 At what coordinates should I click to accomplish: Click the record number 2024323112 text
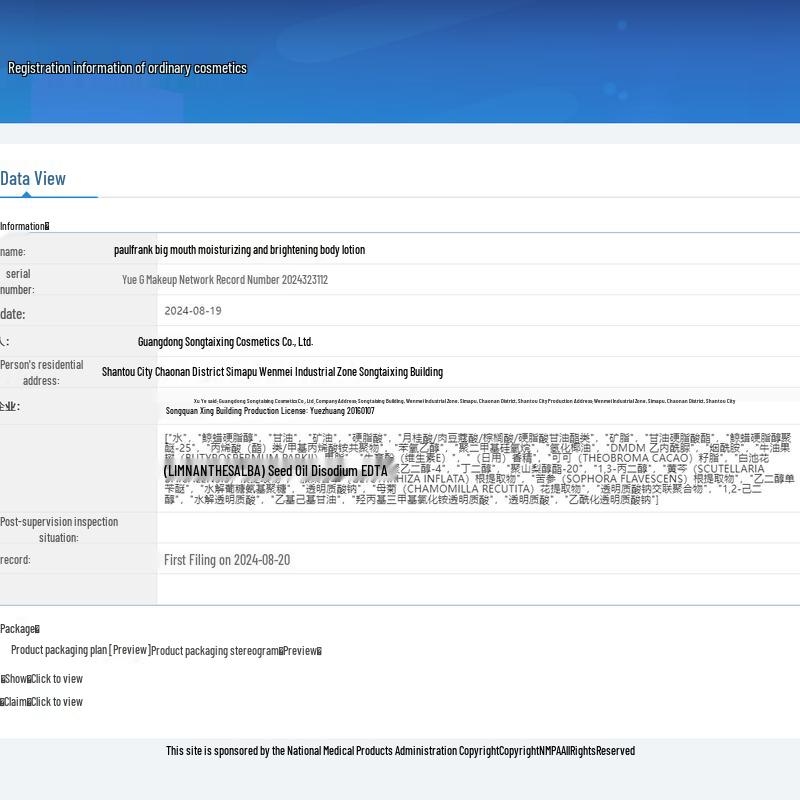[224, 280]
